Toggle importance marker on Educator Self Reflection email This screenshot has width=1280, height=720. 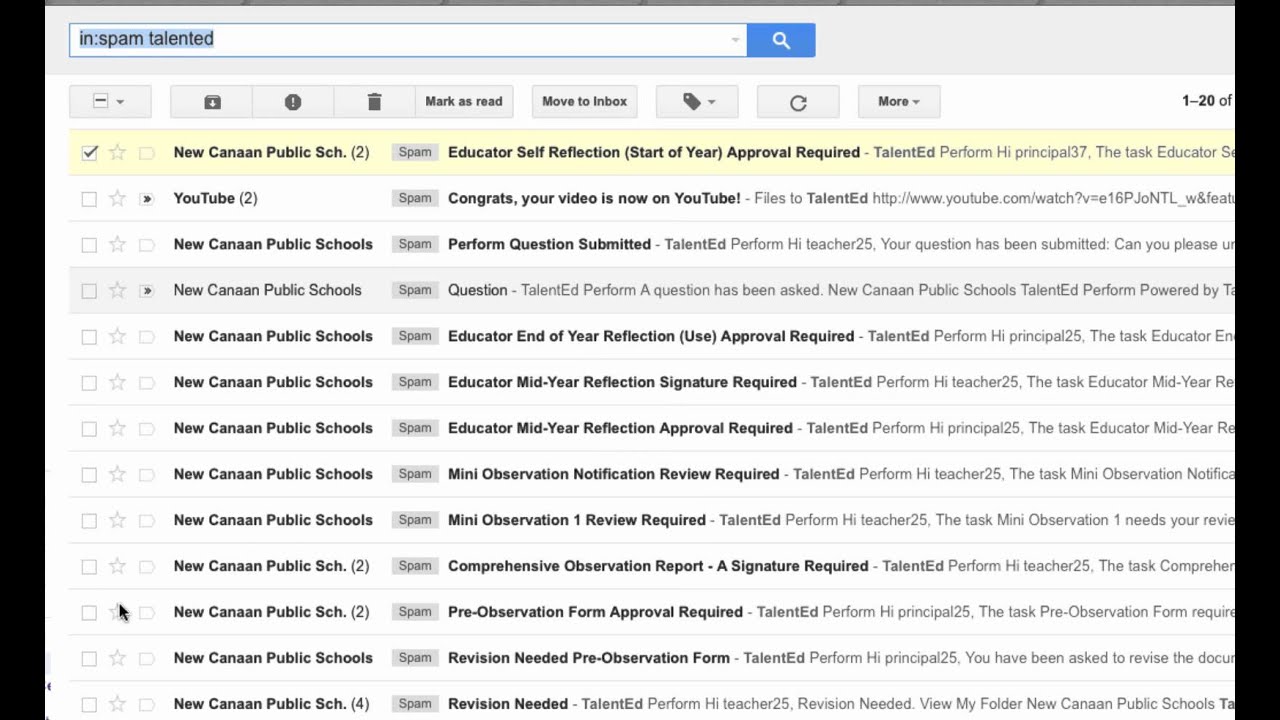point(147,152)
